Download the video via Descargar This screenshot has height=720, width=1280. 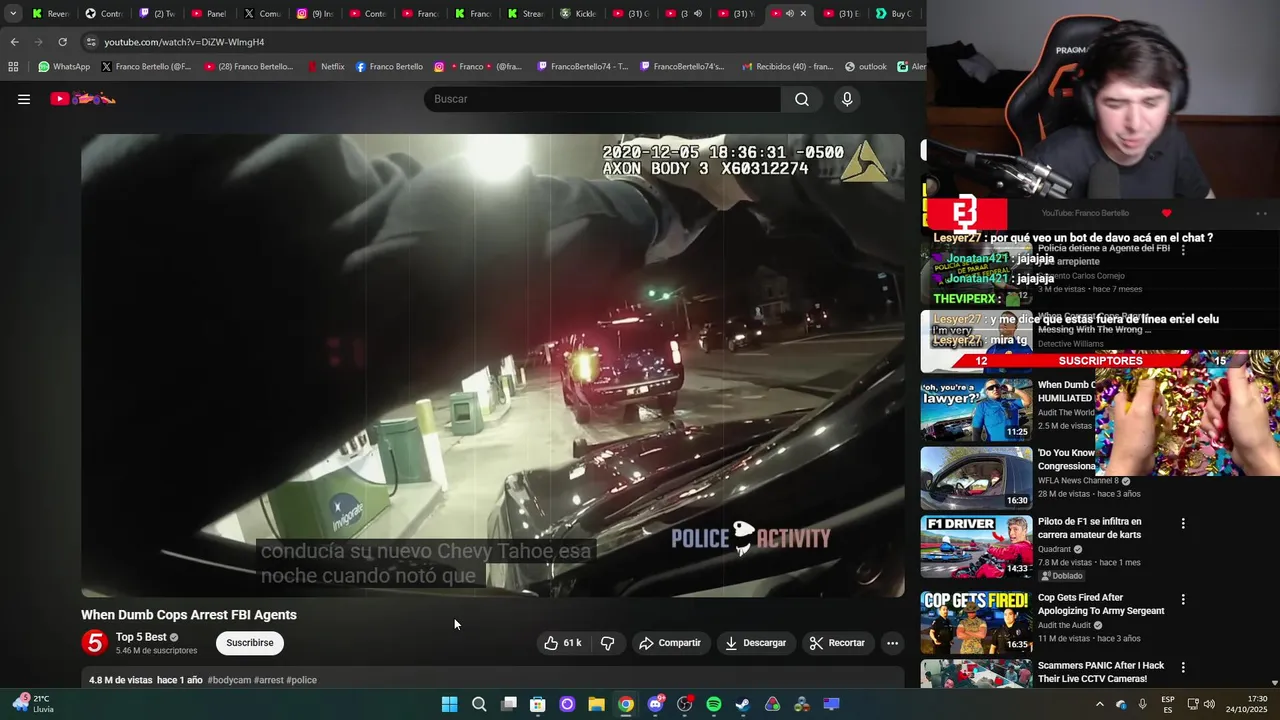756,643
